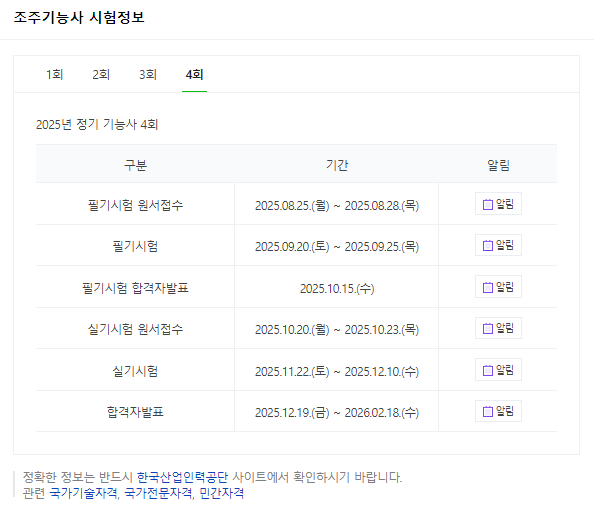Switch to the 2회 tab
594x513 pixels.
tap(101, 74)
